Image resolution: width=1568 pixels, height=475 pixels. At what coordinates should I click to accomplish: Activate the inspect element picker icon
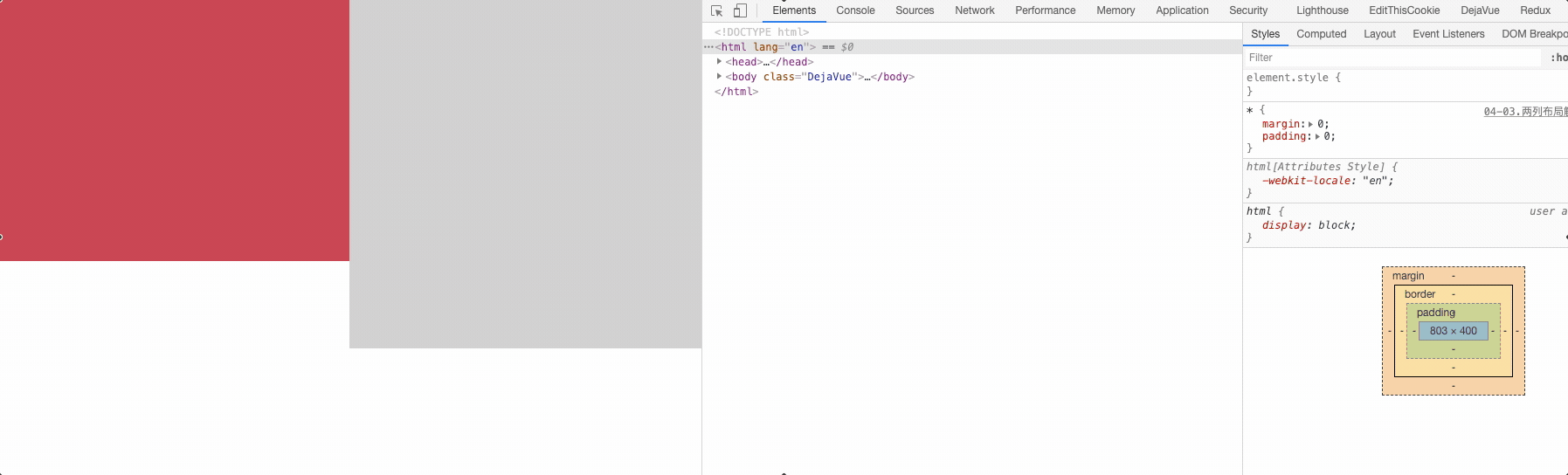pos(716,10)
